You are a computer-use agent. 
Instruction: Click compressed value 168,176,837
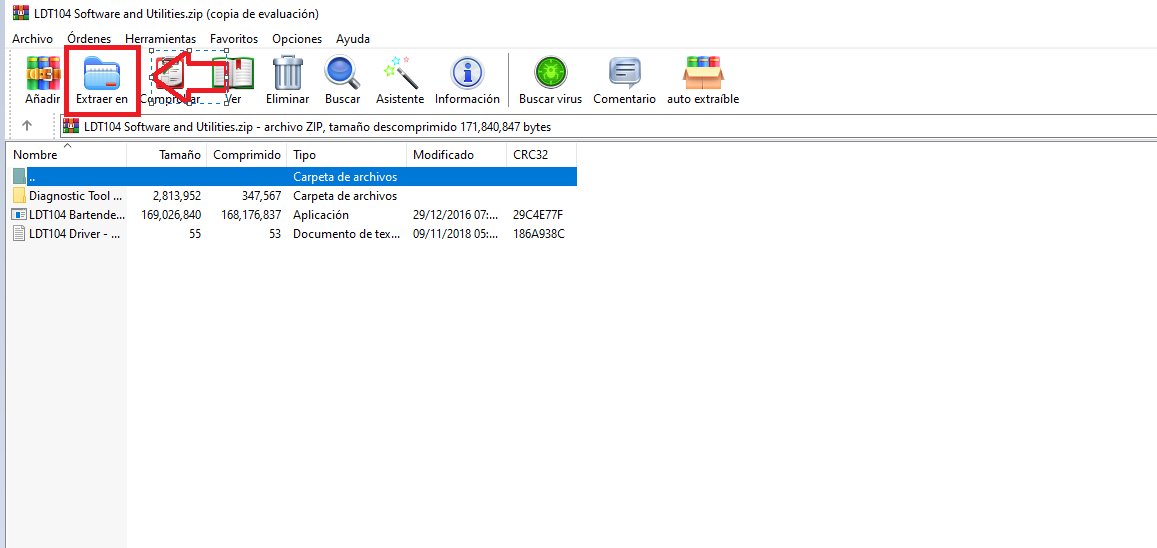pos(251,215)
